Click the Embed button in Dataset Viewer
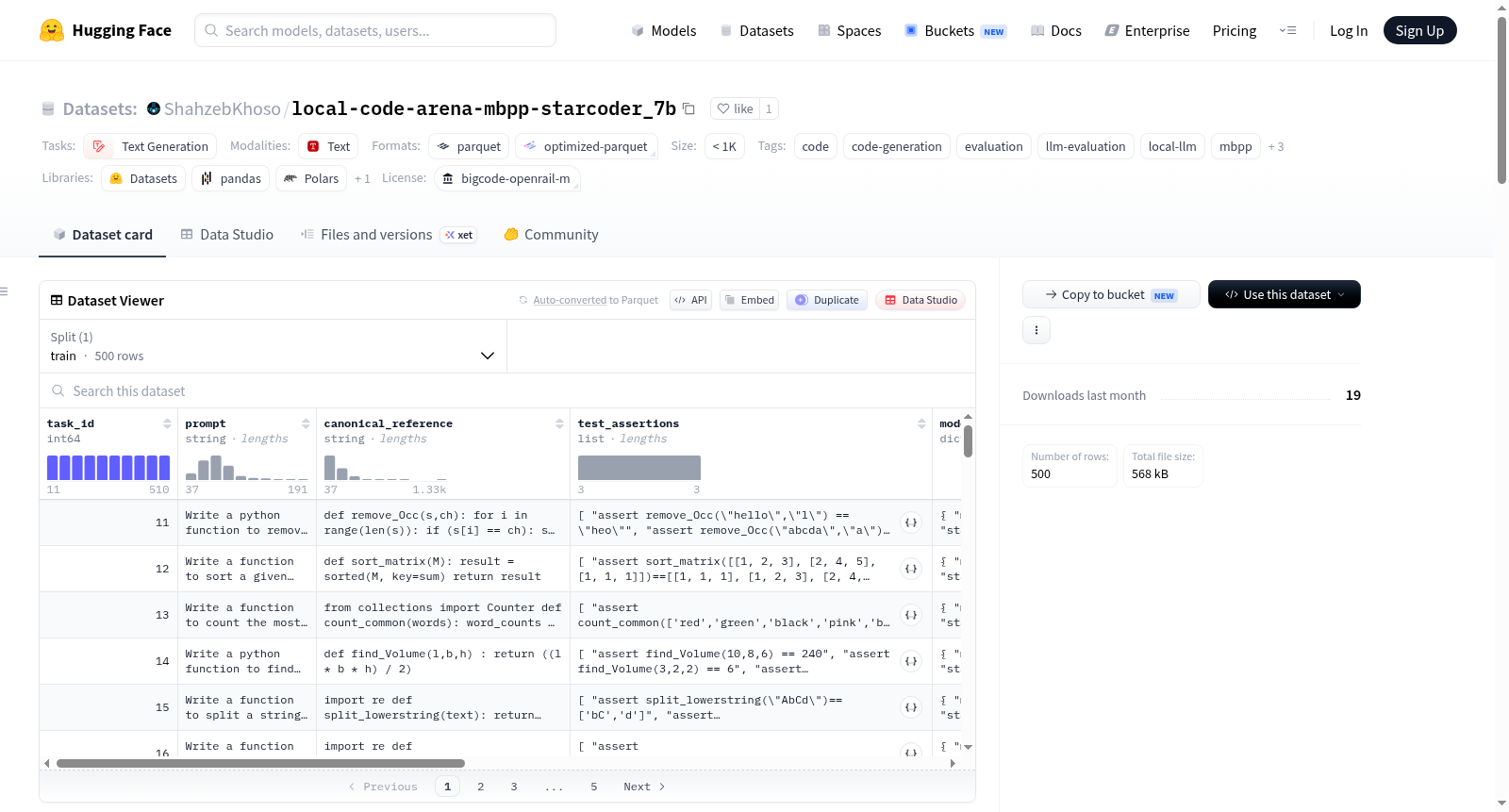 coord(749,300)
